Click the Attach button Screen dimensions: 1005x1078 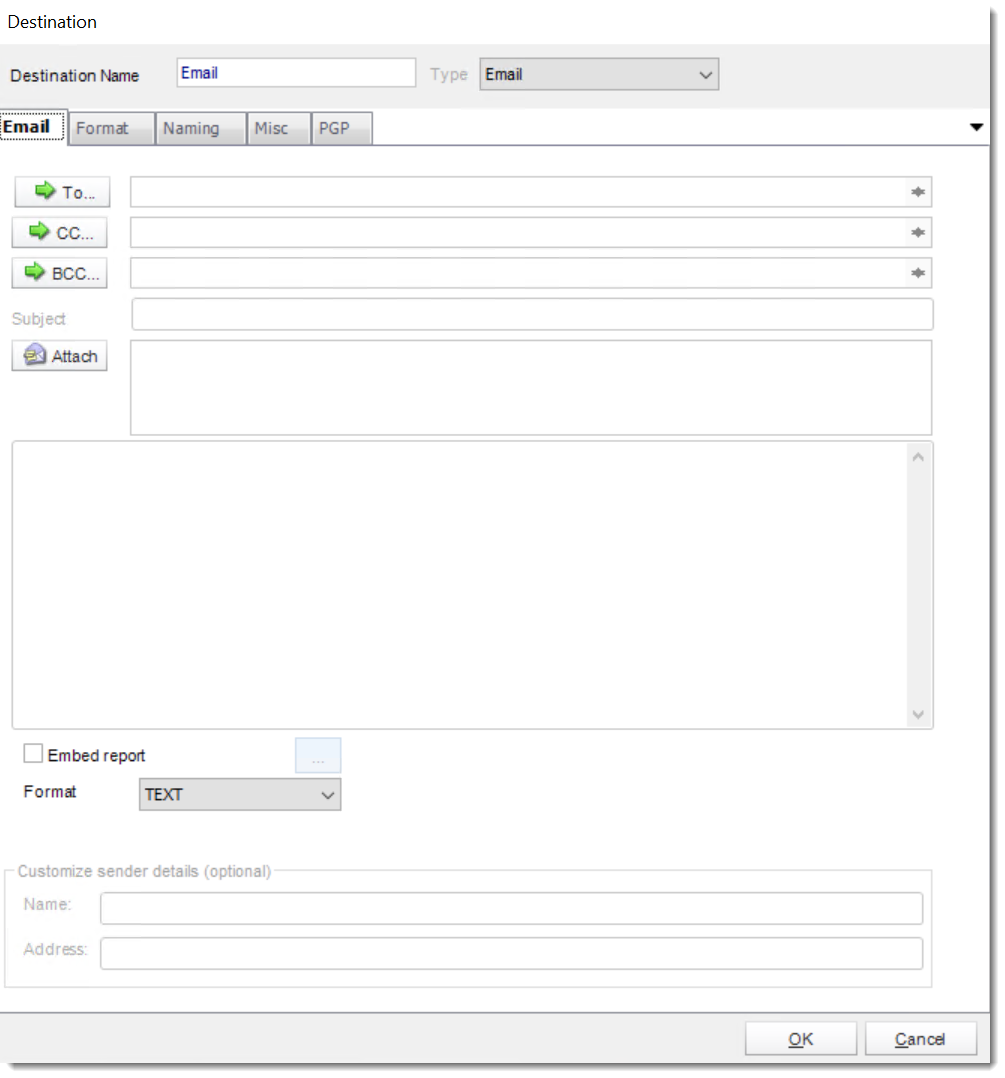point(60,355)
